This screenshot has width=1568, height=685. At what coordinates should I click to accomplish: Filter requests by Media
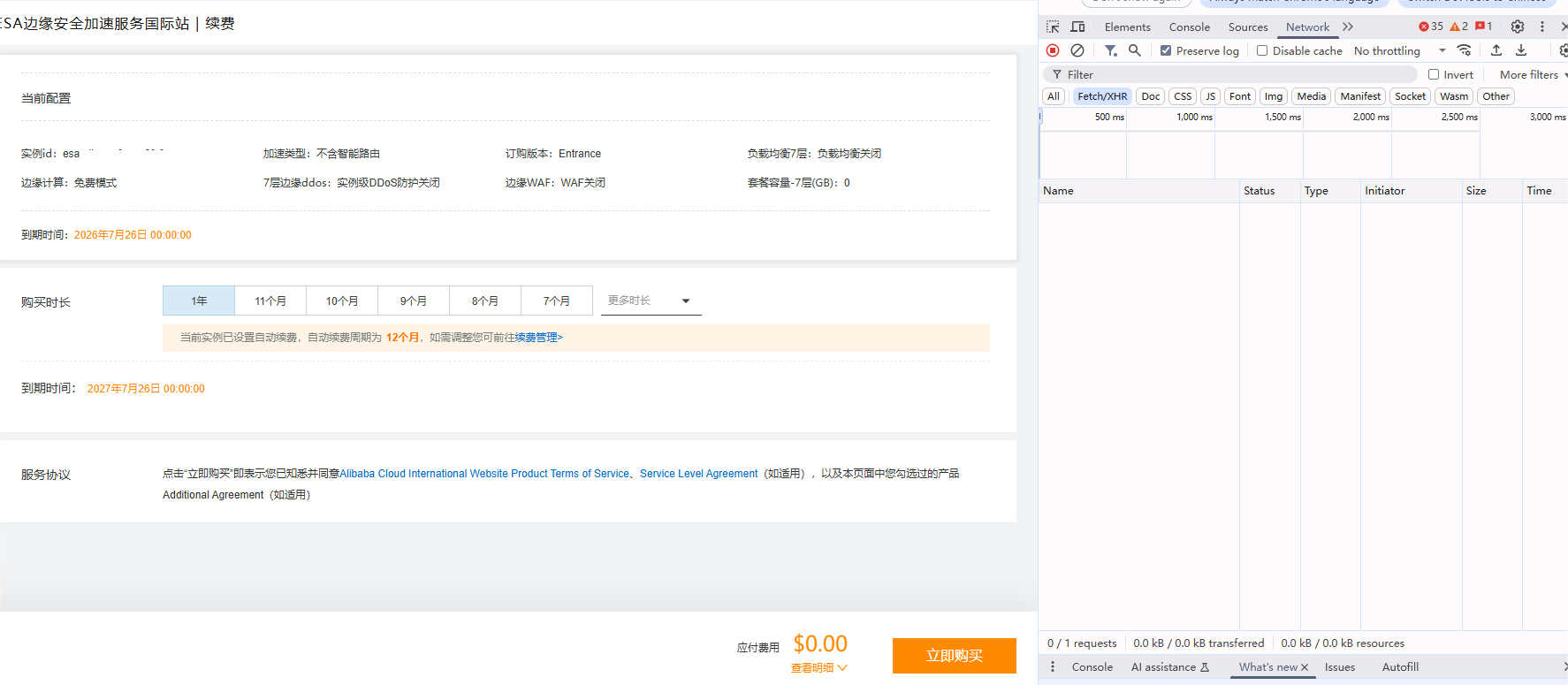click(x=1312, y=96)
